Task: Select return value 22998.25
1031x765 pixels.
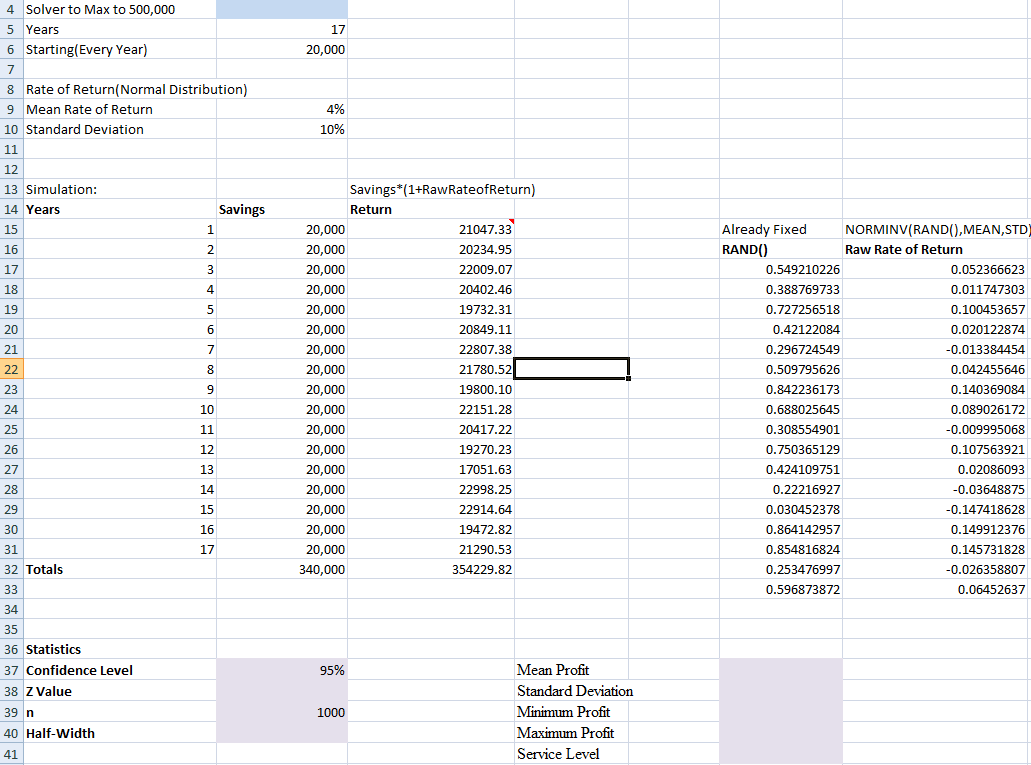Action: click(x=431, y=489)
